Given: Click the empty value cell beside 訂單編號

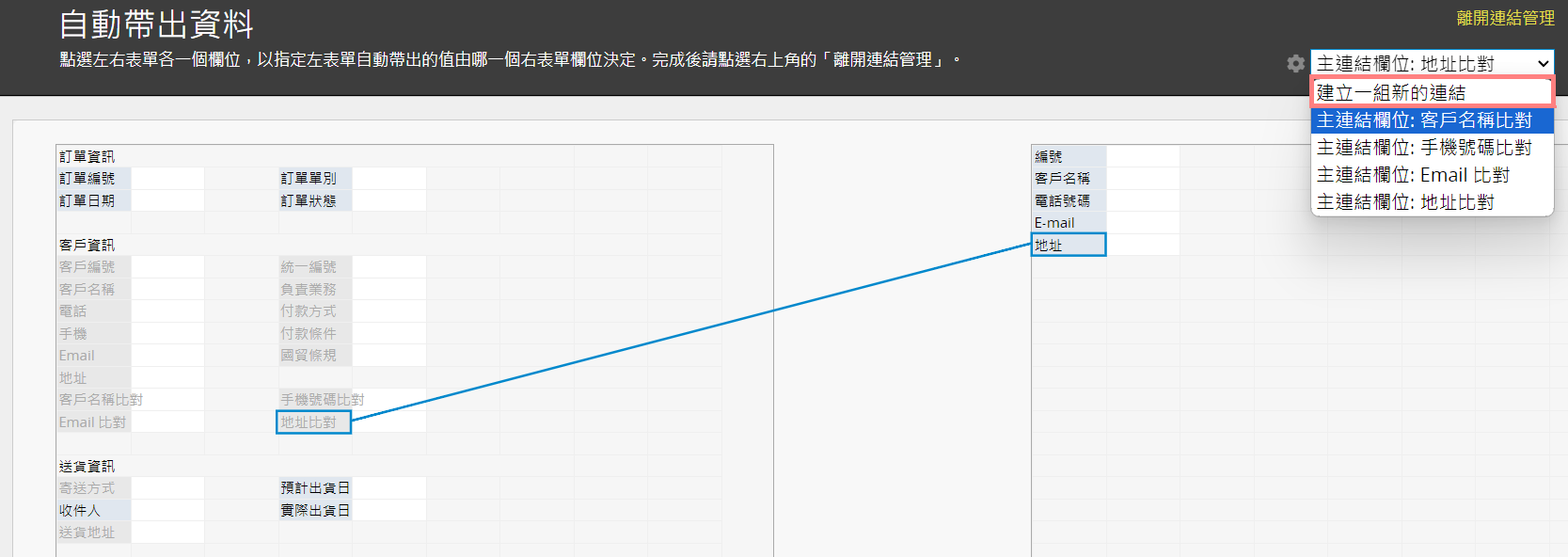Looking at the screenshot, I should tap(167, 178).
